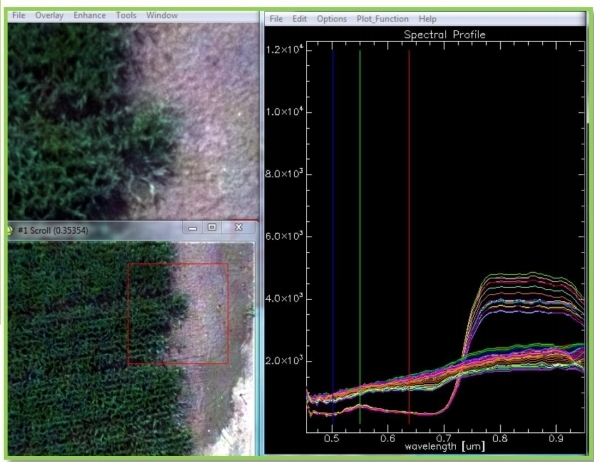Viewport: 594px width, 462px height.
Task: Open the Options menu in plot window
Action: tap(331, 19)
